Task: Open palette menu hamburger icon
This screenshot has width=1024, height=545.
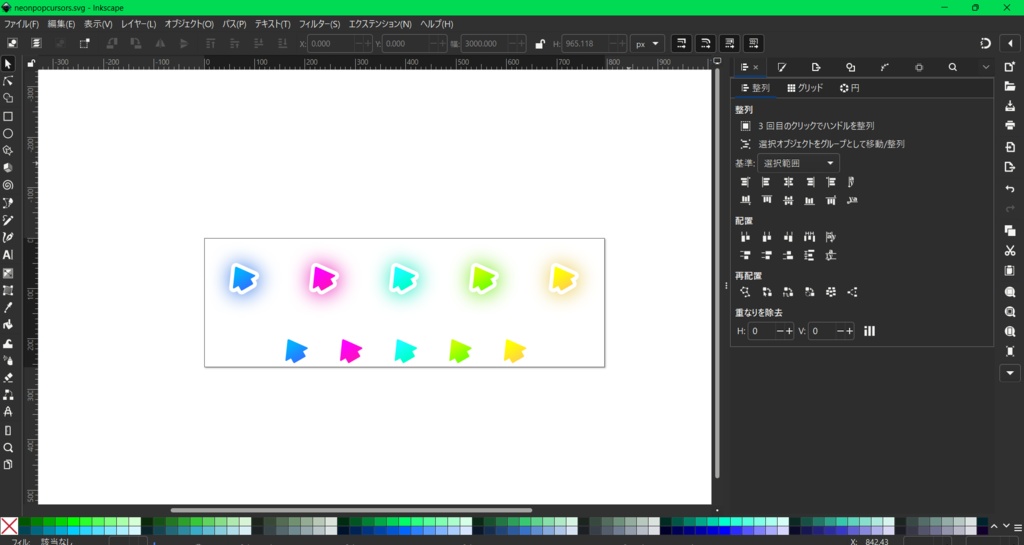Action: click(x=1017, y=527)
